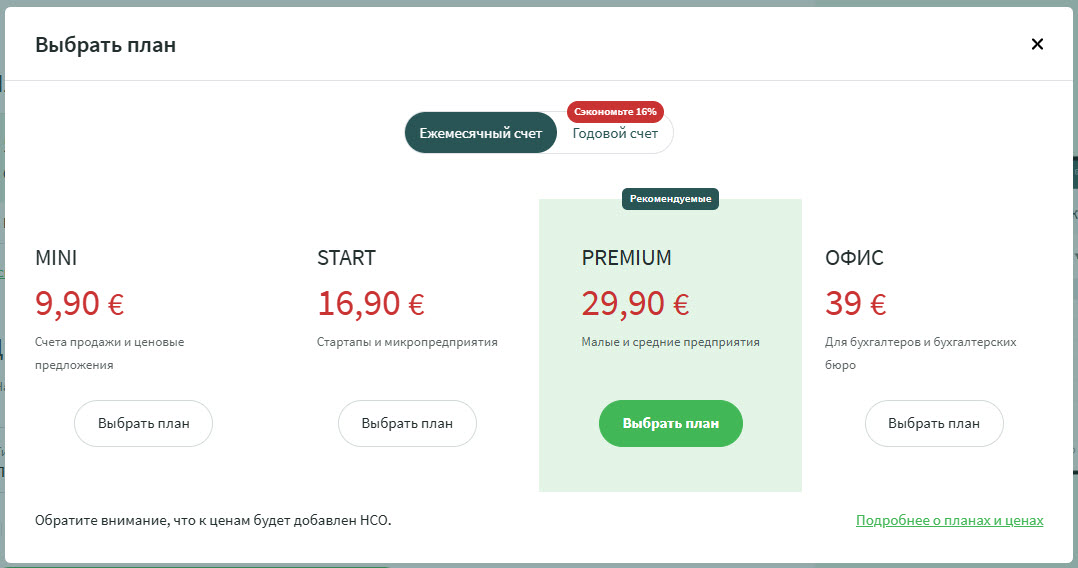The height and width of the screenshot is (568, 1078).
Task: Click the Рекомендуемые badge above PREMIUM
Action: [x=670, y=199]
